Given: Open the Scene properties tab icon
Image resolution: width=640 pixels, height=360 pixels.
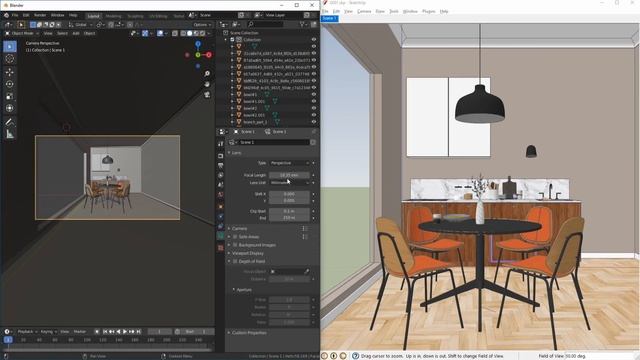Looking at the screenshot, I should (x=220, y=185).
